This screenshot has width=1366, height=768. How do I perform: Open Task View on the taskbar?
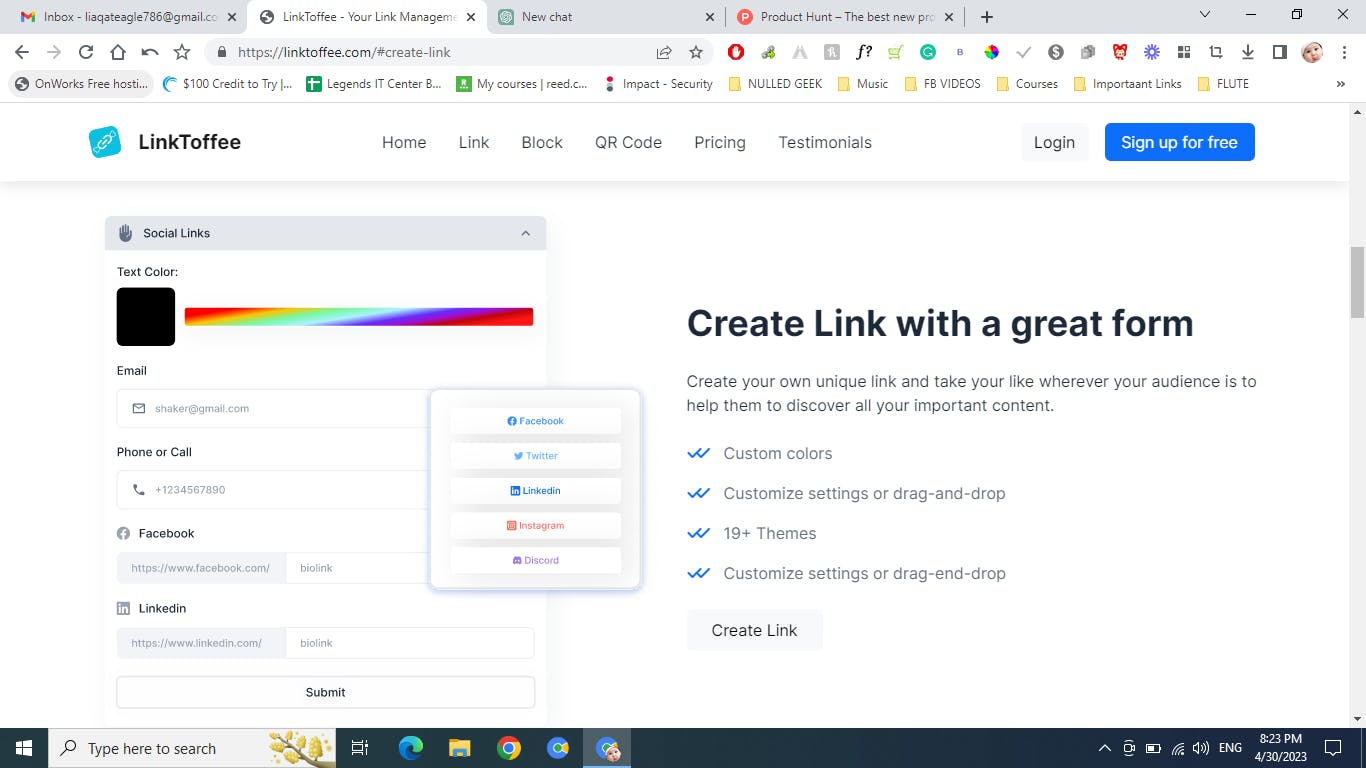point(360,748)
